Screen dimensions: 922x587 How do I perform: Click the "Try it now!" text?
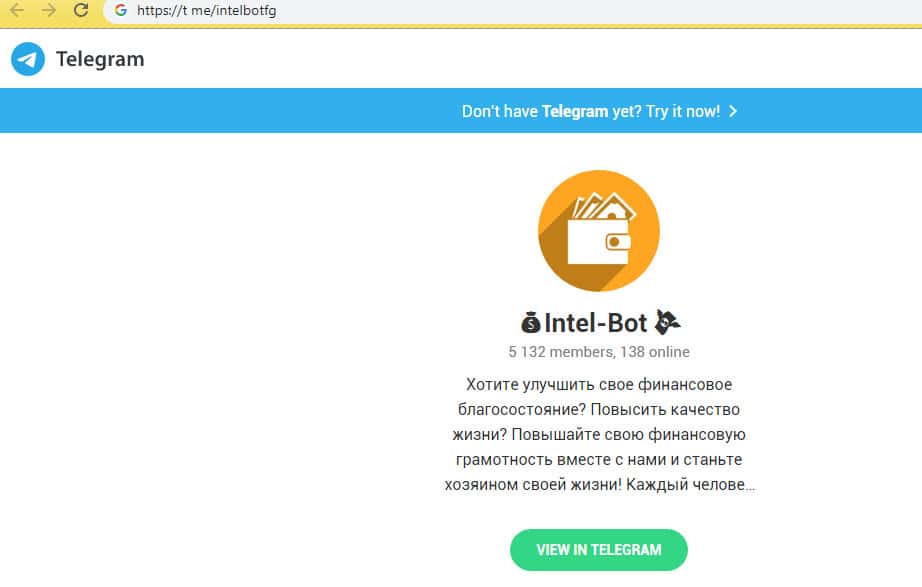tap(683, 111)
